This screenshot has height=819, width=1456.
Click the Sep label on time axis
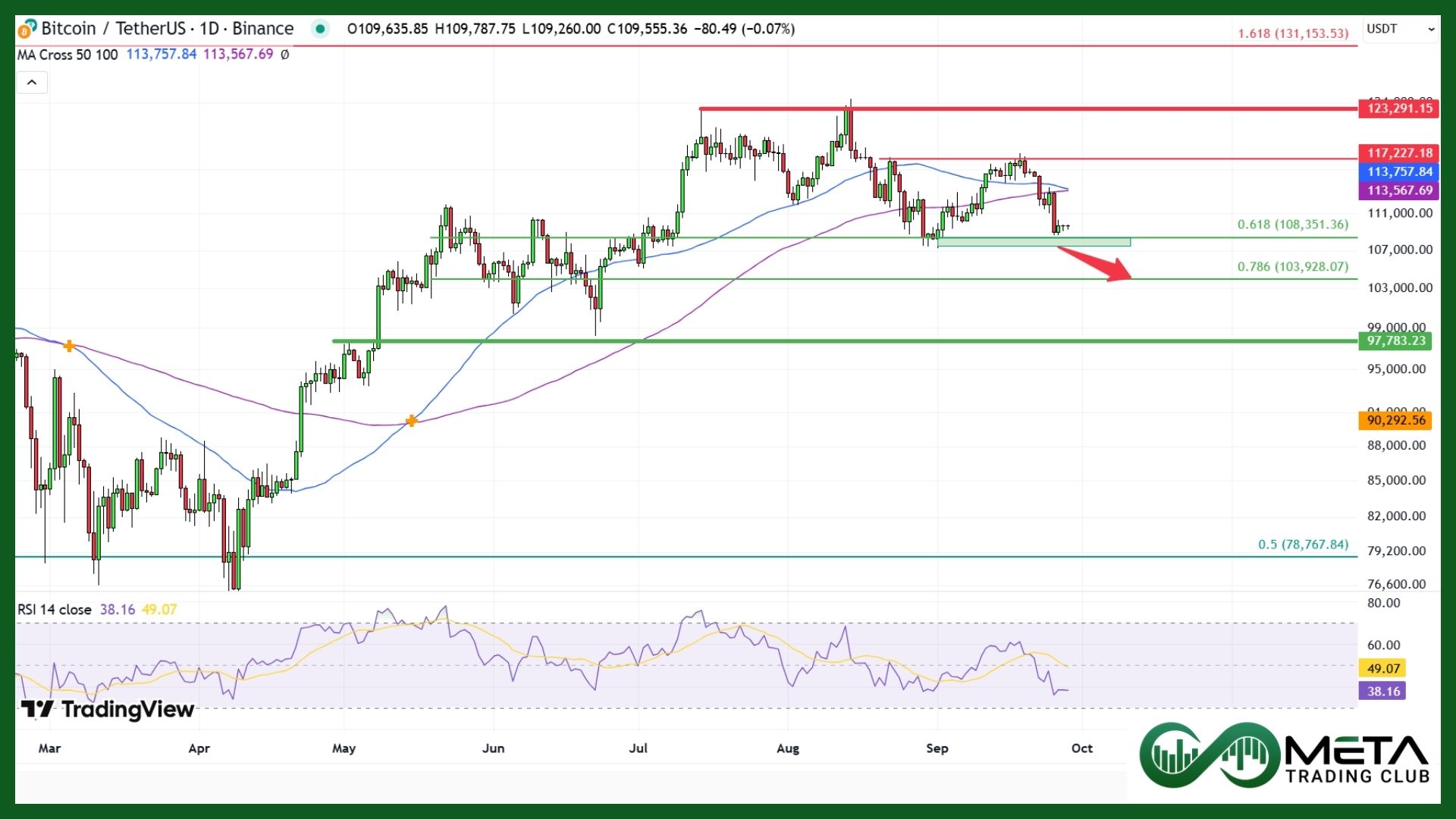click(x=937, y=748)
